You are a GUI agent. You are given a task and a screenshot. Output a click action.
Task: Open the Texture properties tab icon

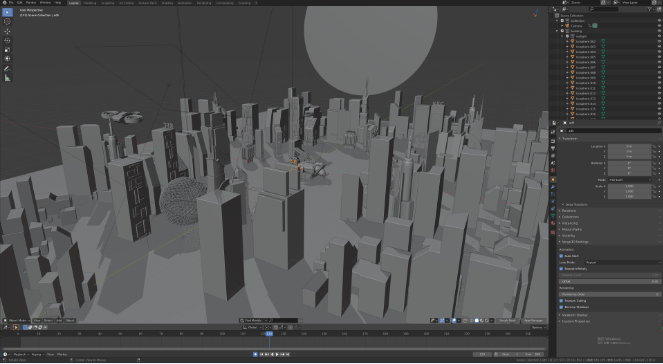coord(553,232)
